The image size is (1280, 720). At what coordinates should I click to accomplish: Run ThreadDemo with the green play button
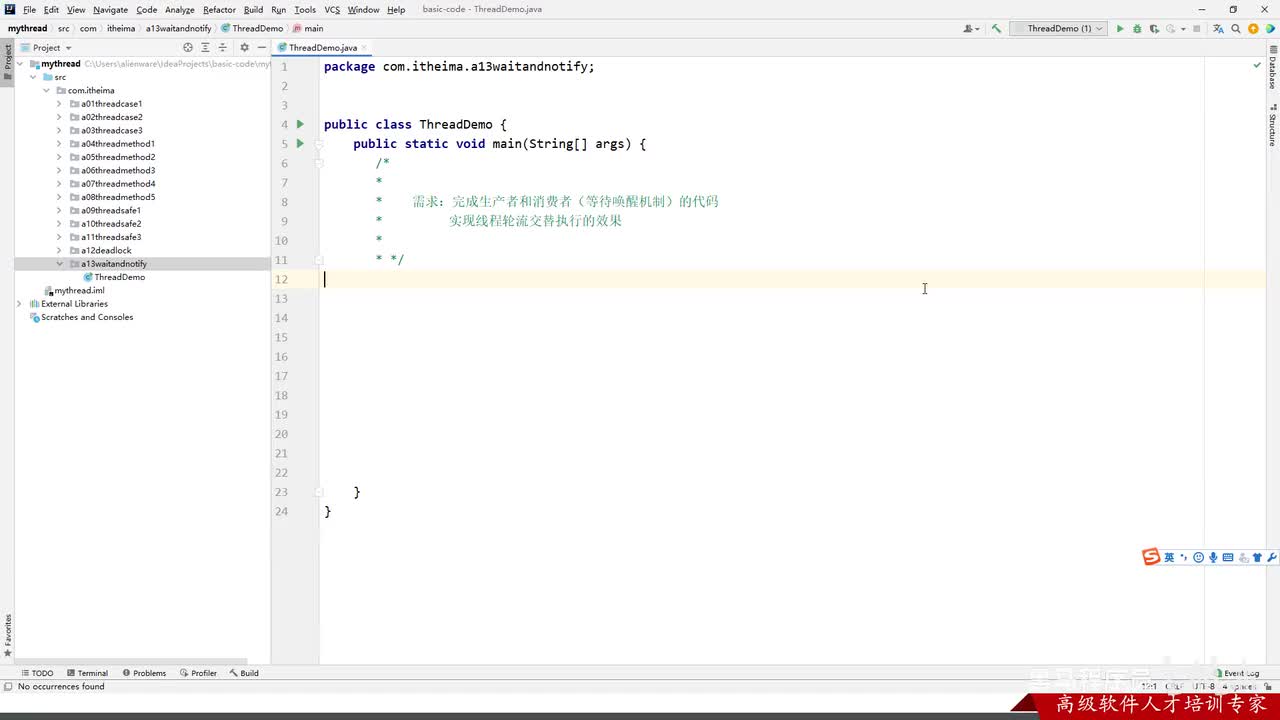coord(1120,29)
